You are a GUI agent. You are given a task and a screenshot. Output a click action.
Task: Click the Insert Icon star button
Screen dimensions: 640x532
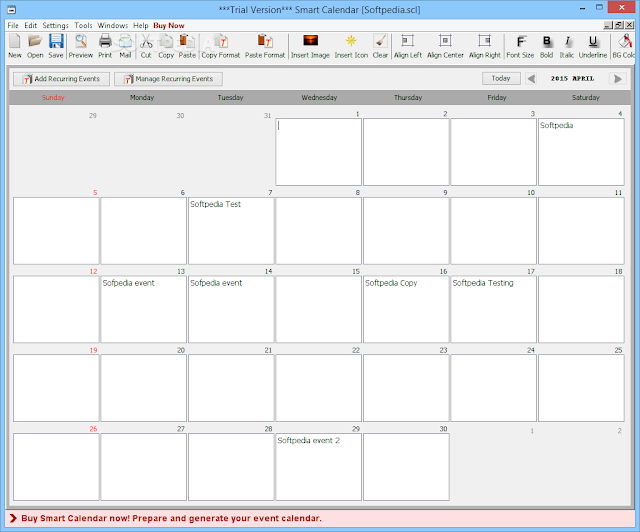[x=351, y=46]
